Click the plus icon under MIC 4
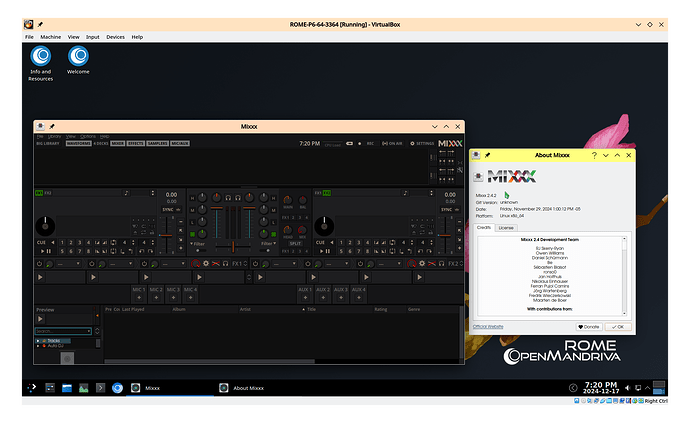Screen dimensions: 690x430 pyautogui.click(x=191, y=298)
